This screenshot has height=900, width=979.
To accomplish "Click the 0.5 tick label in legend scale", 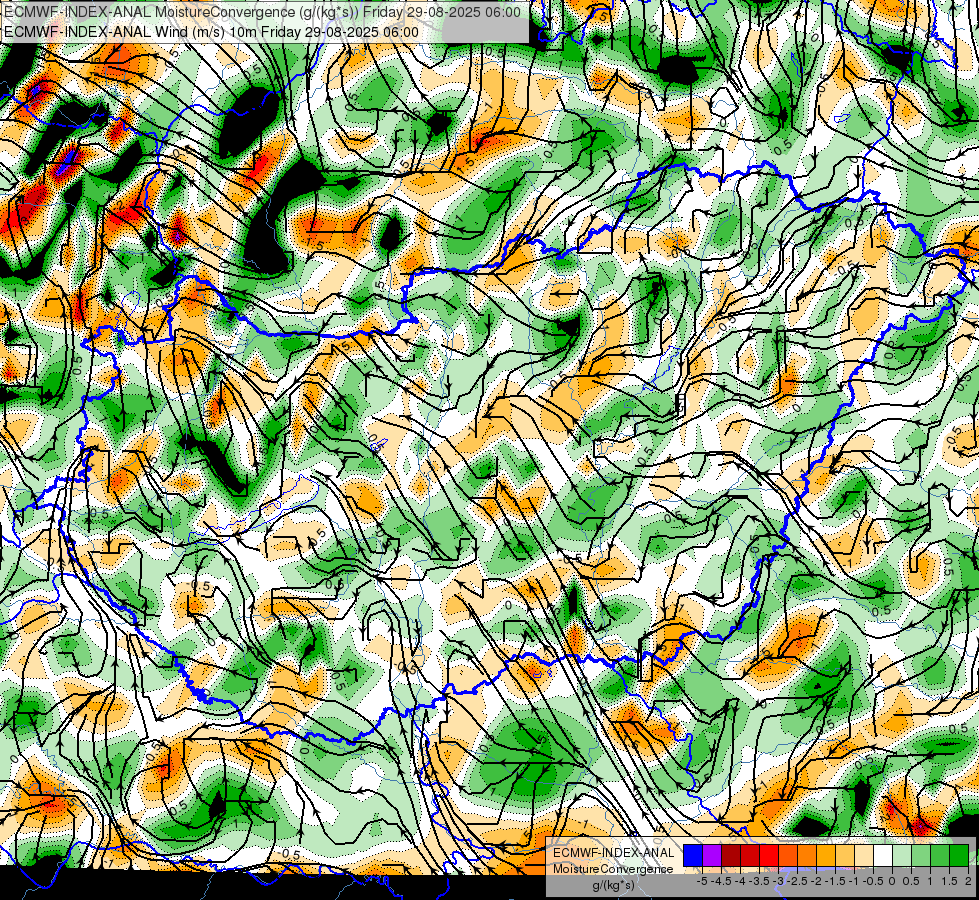I will (x=911, y=881).
